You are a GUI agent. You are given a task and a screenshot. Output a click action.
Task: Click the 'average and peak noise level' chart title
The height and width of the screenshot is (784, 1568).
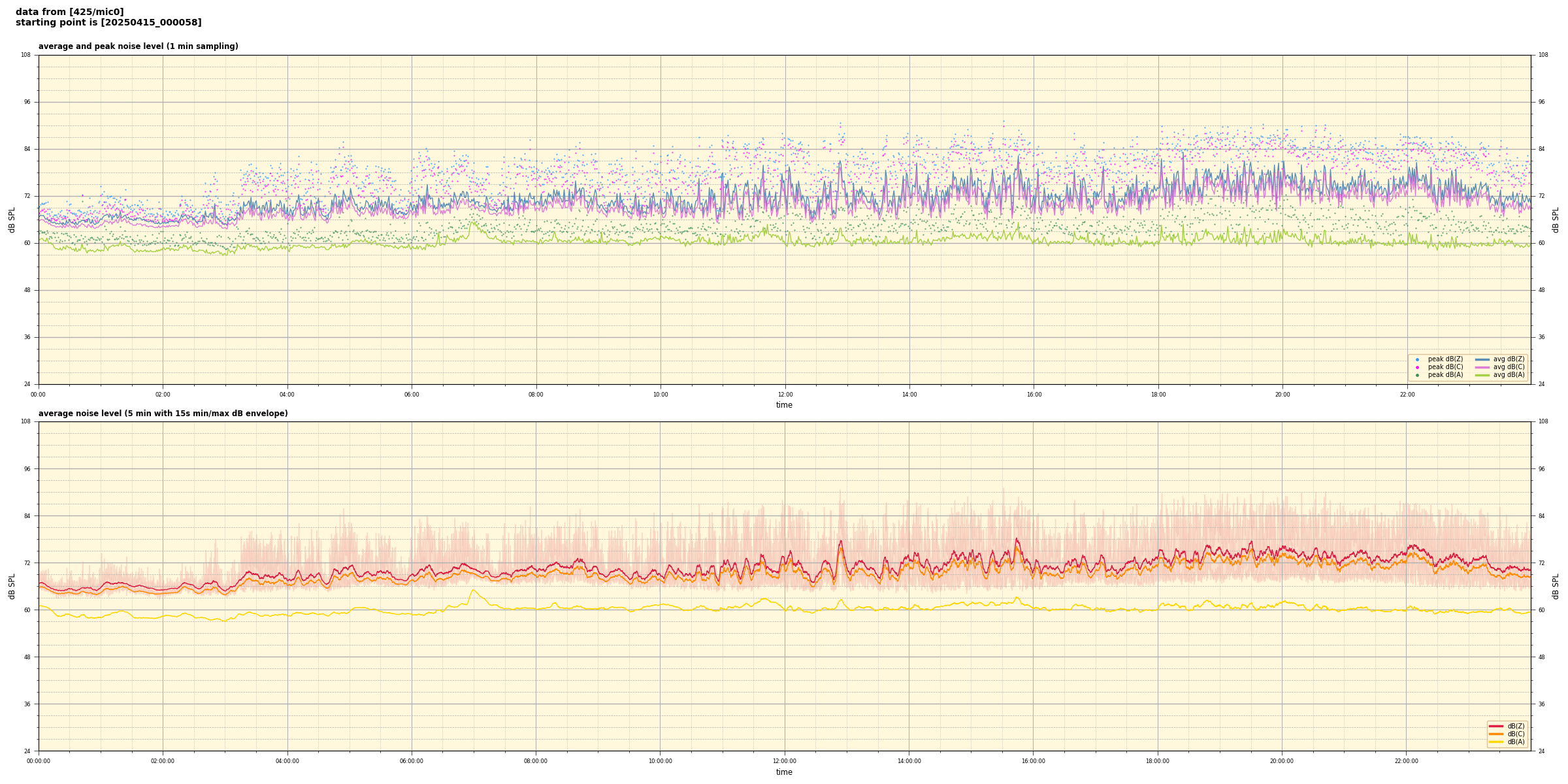138,46
